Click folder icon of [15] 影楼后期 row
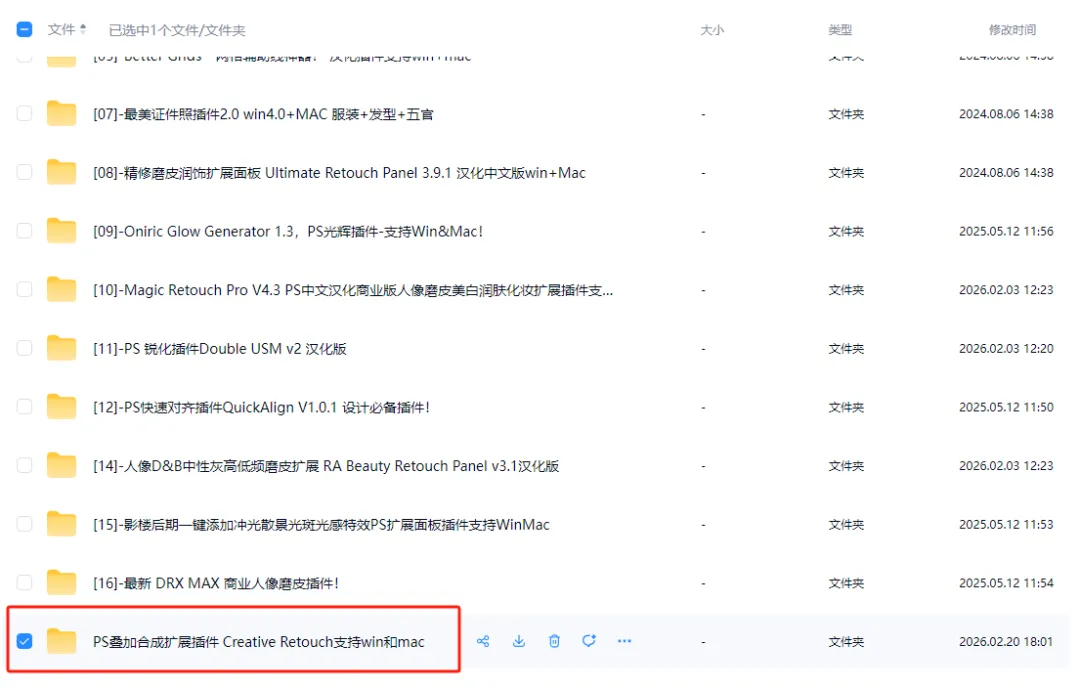Image resolution: width=1080 pixels, height=688 pixels. click(x=61, y=524)
